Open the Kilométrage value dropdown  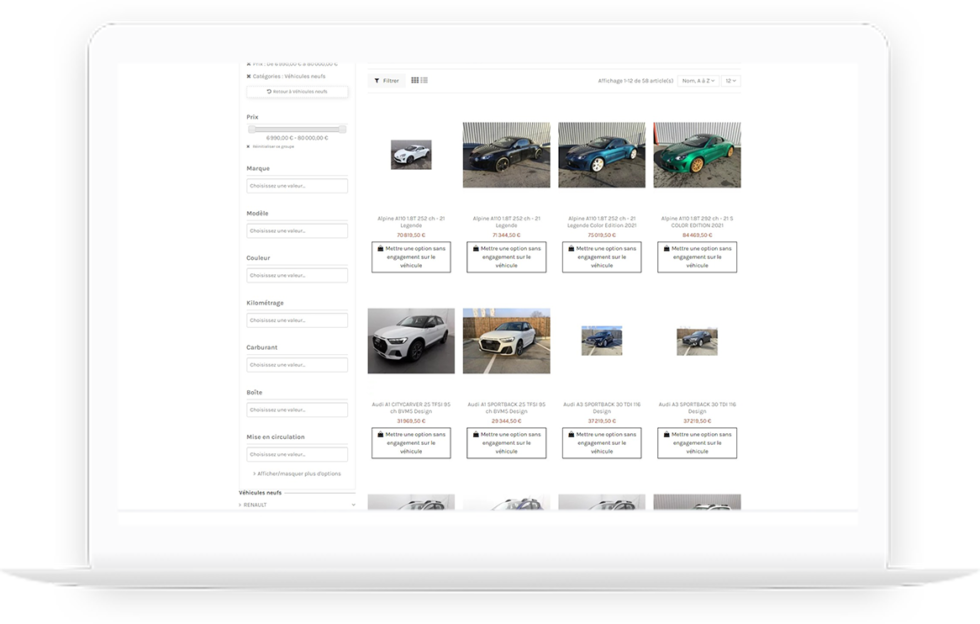pyautogui.click(x=298, y=321)
